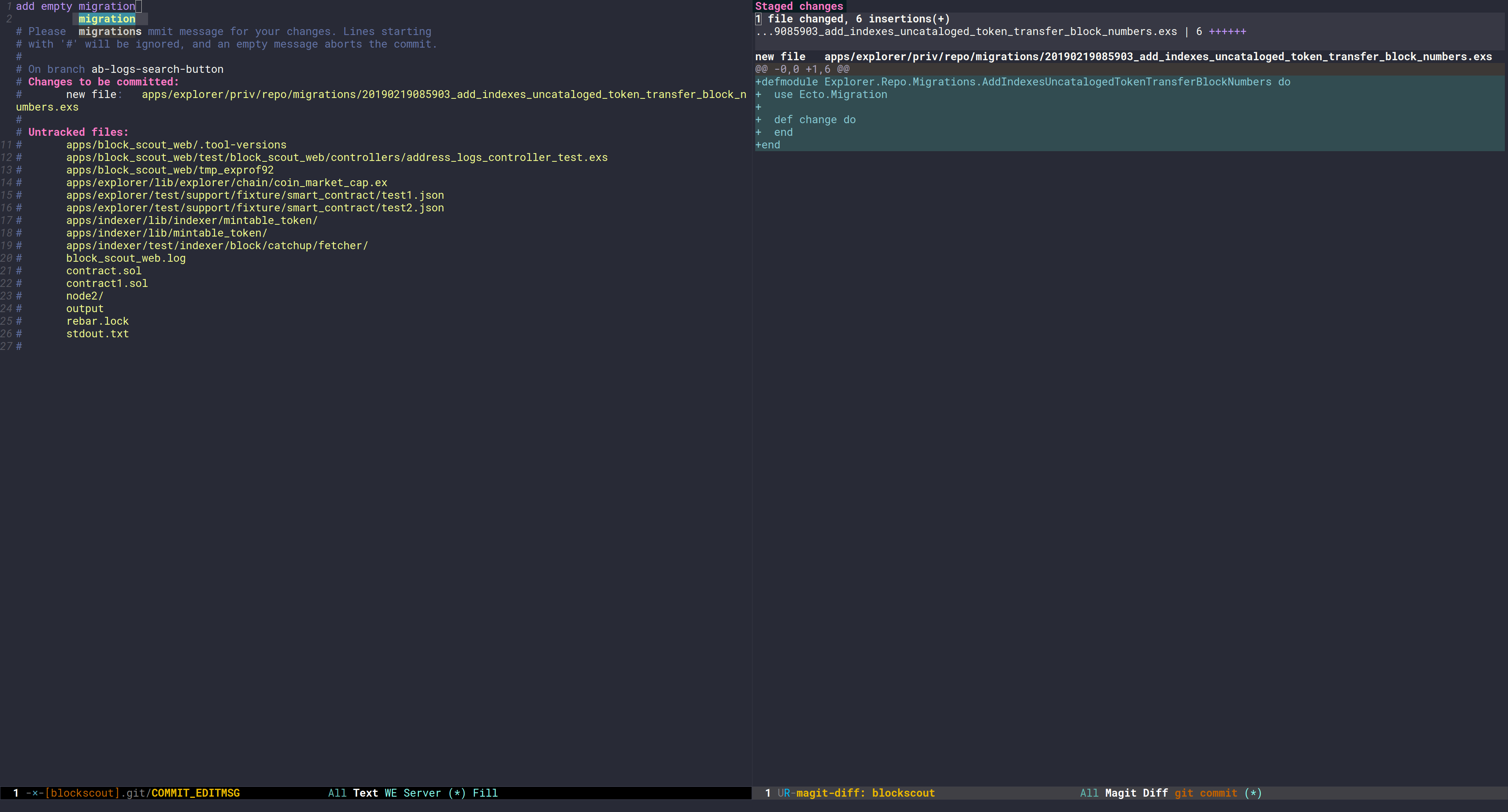This screenshot has width=1508, height=812.
Task: Click 'contract1.sol' untracked file line
Action: 107,283
